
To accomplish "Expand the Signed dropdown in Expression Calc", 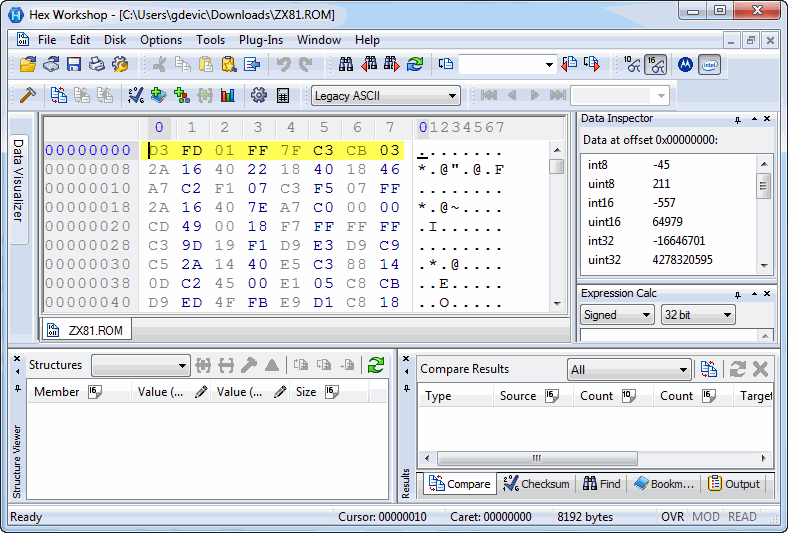I will 617,315.
